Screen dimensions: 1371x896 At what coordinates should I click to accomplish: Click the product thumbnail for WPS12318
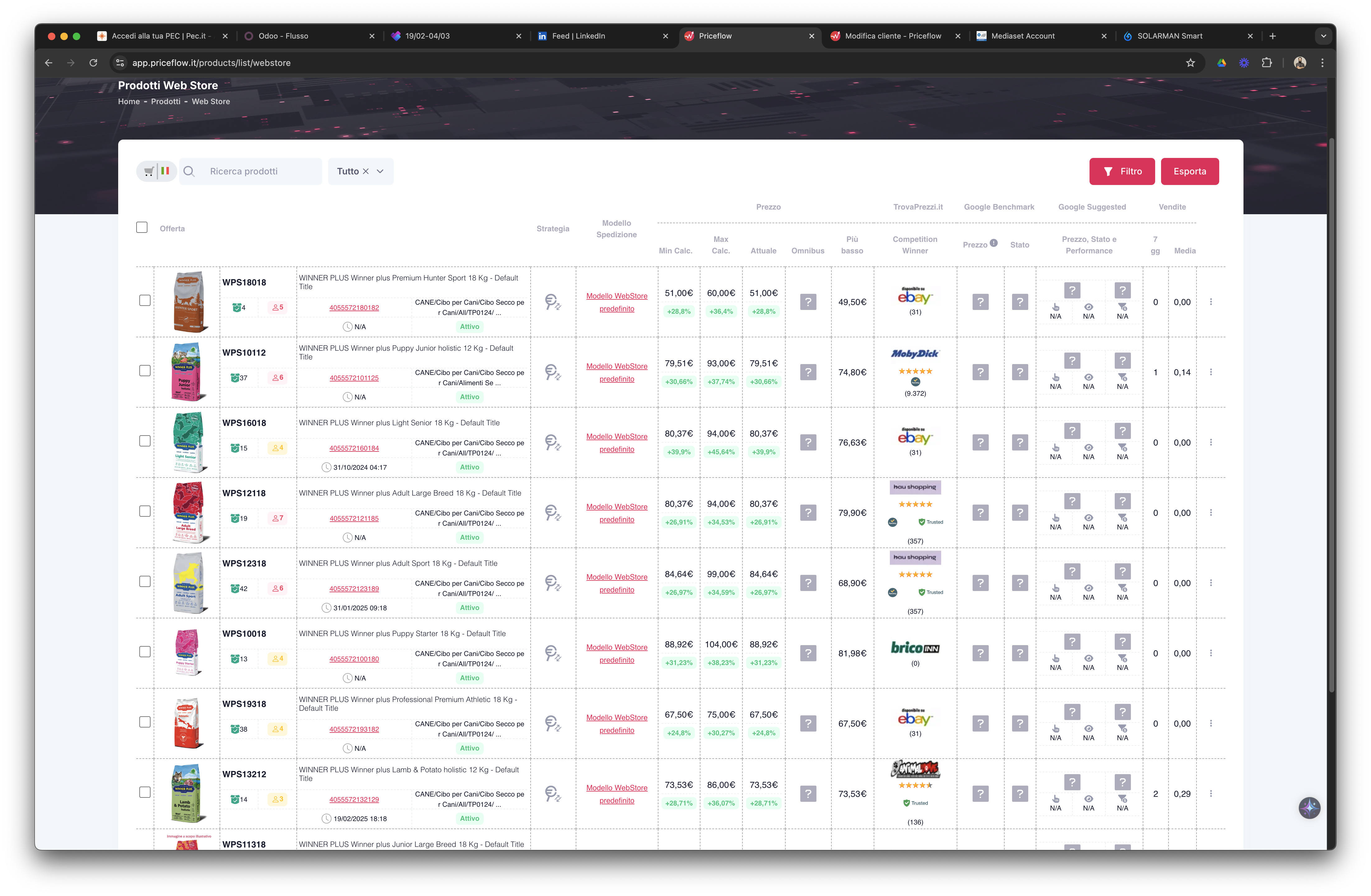188,583
